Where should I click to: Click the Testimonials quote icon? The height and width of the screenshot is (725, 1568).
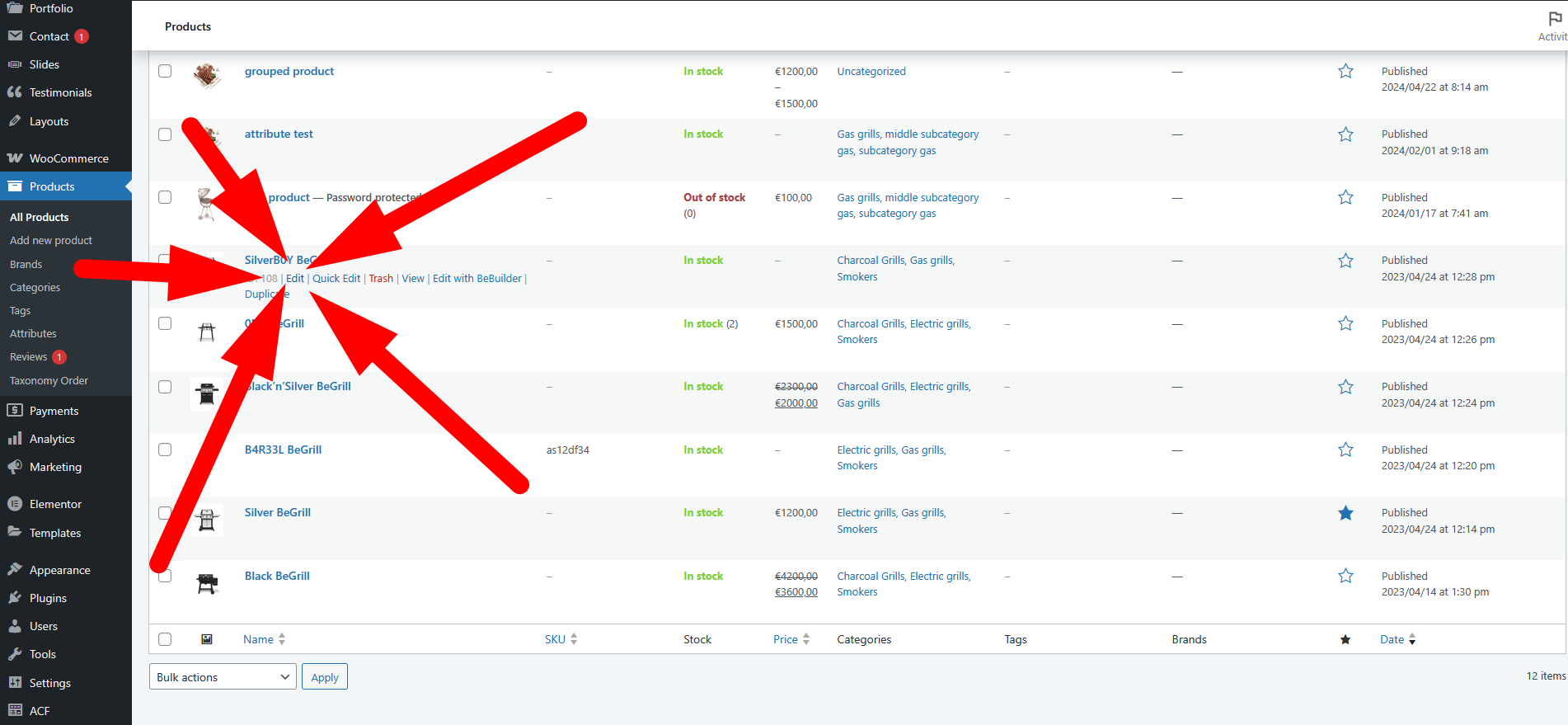pyautogui.click(x=15, y=92)
